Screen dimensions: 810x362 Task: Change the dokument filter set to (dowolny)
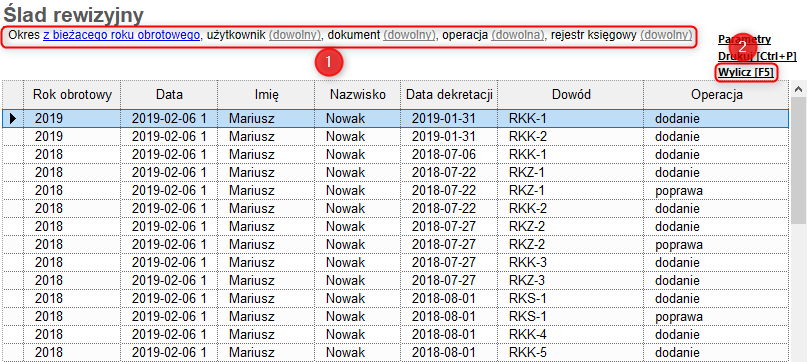pos(410,35)
